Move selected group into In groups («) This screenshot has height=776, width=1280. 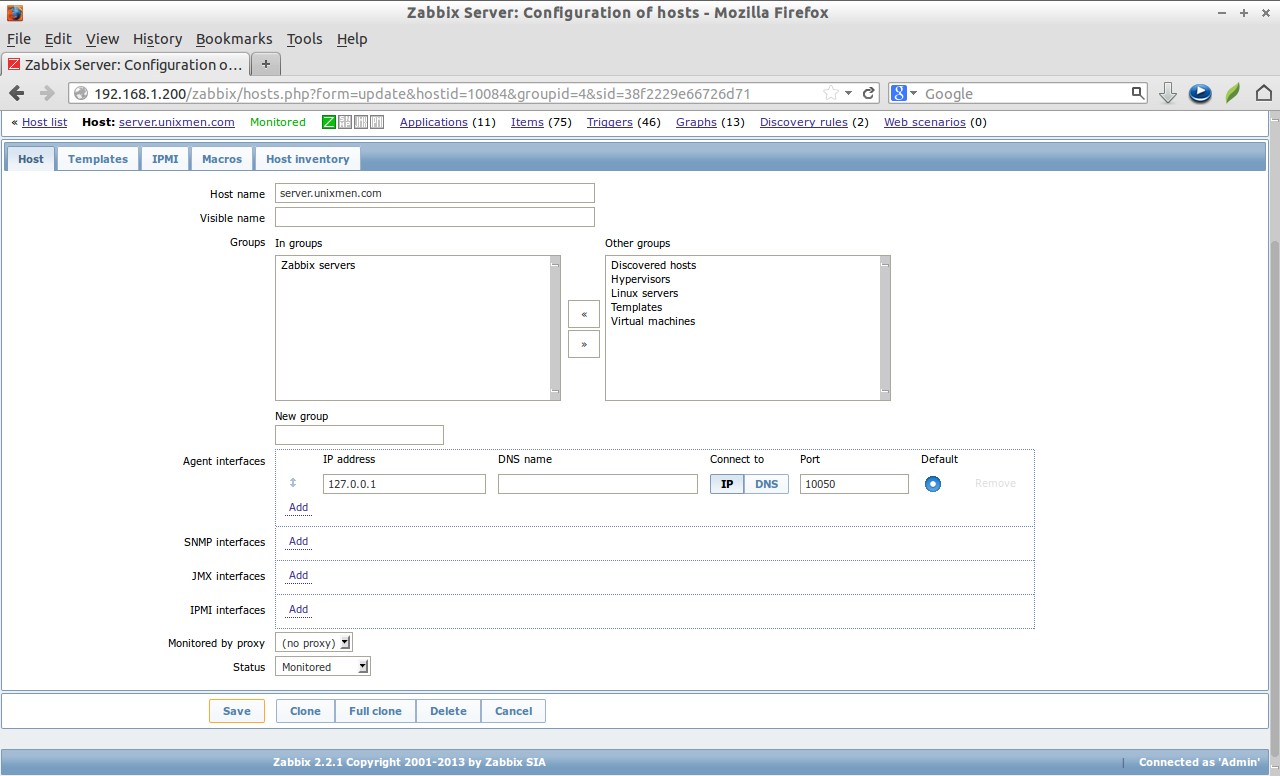(x=584, y=314)
